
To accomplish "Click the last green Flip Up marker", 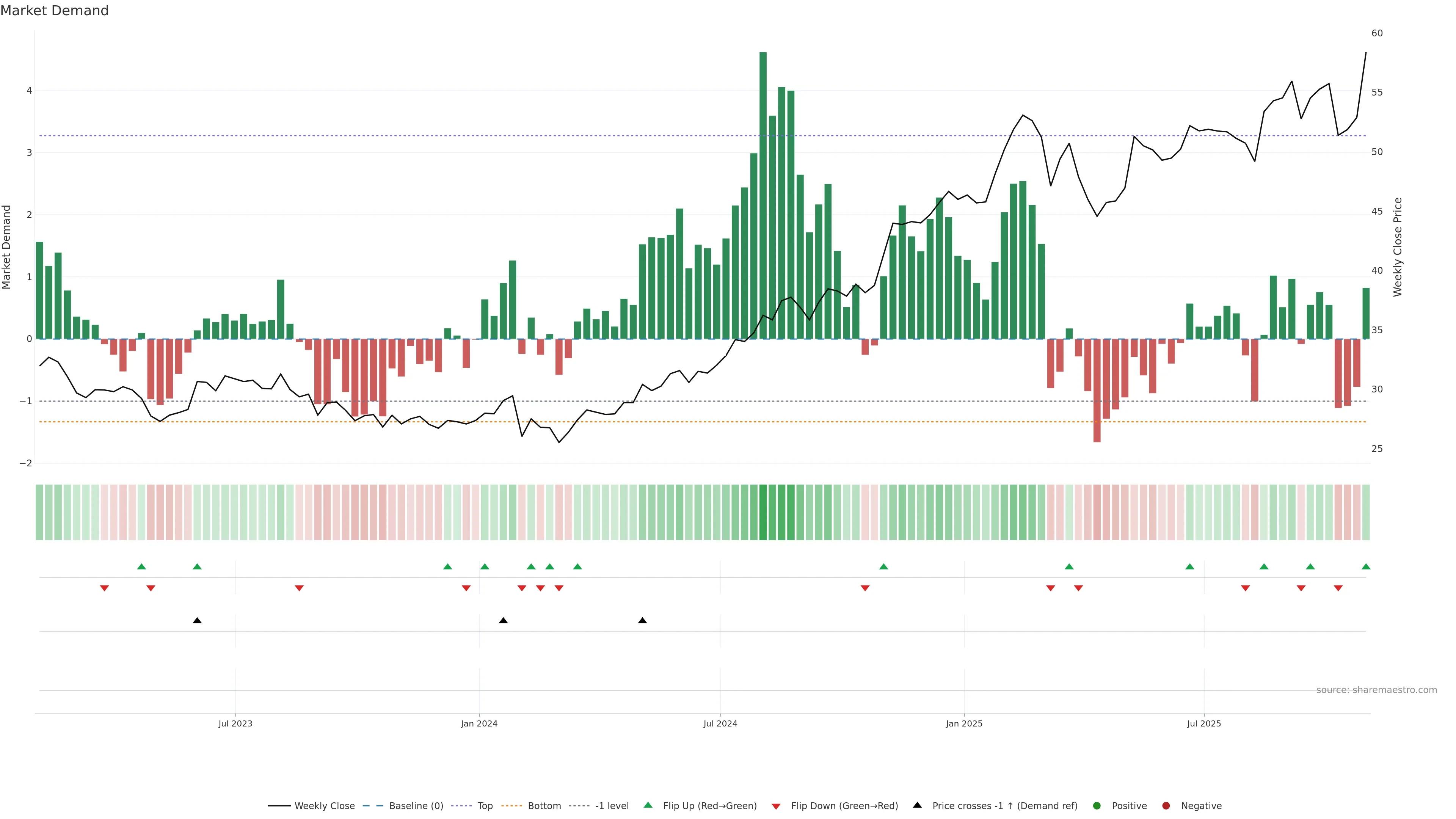I will (1366, 566).
